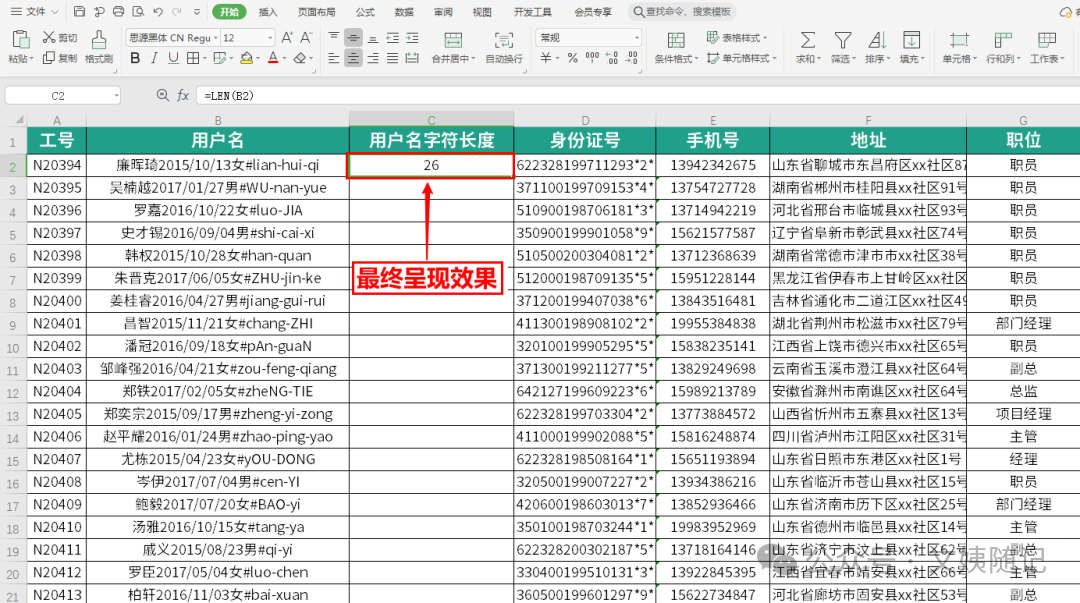
Task: Click the Filter (筛选) button
Action: [842, 47]
